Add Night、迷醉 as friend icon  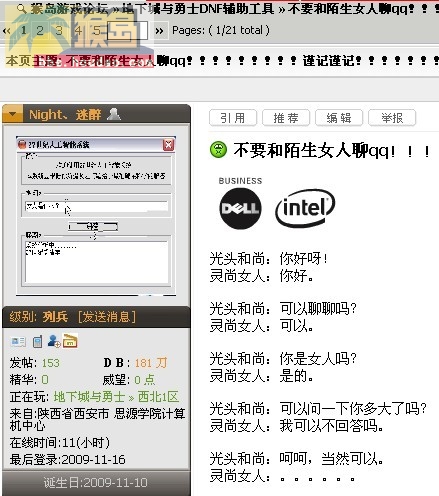[x=54, y=341]
